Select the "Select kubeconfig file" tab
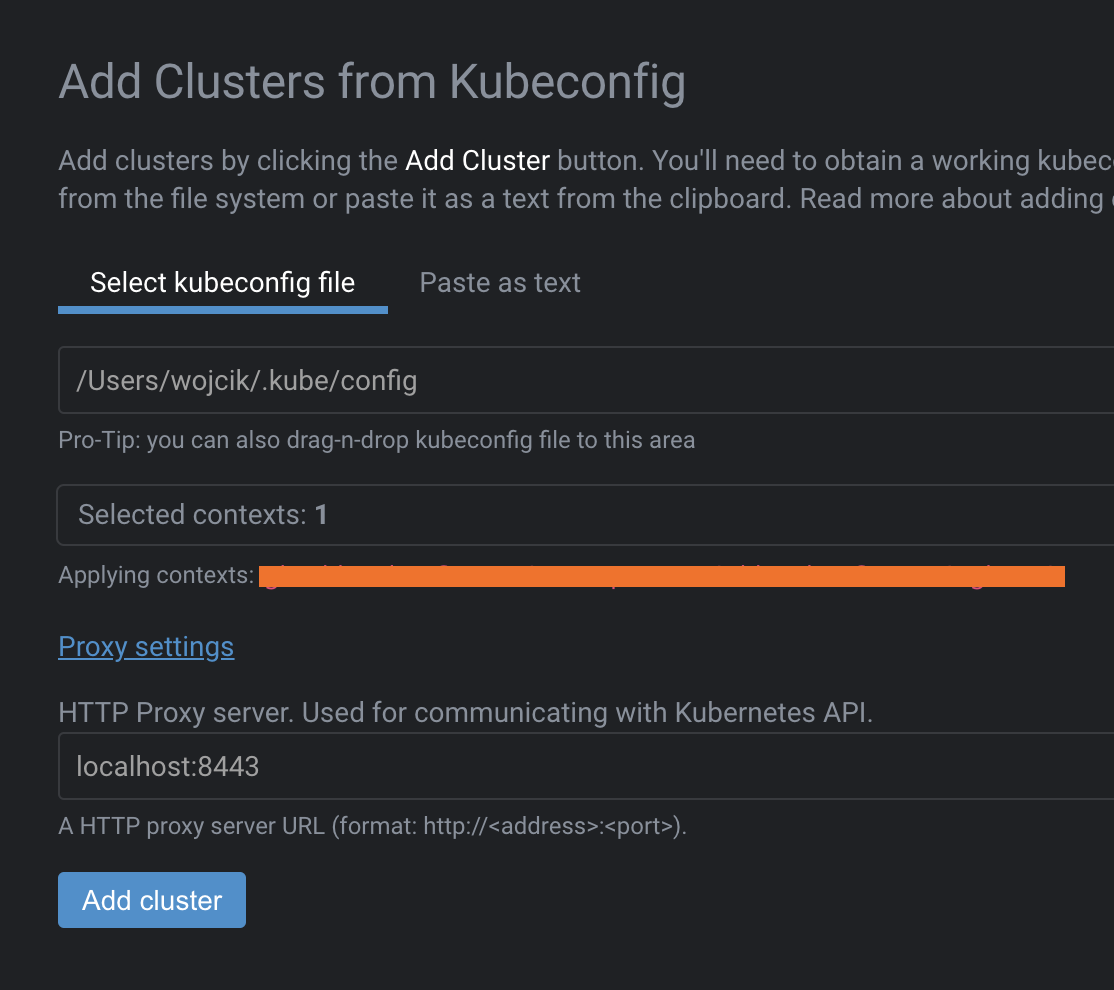 tap(222, 282)
